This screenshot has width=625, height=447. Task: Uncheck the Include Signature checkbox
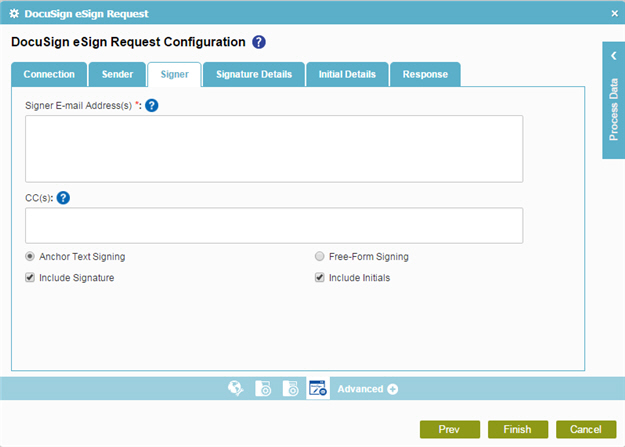tap(30, 278)
